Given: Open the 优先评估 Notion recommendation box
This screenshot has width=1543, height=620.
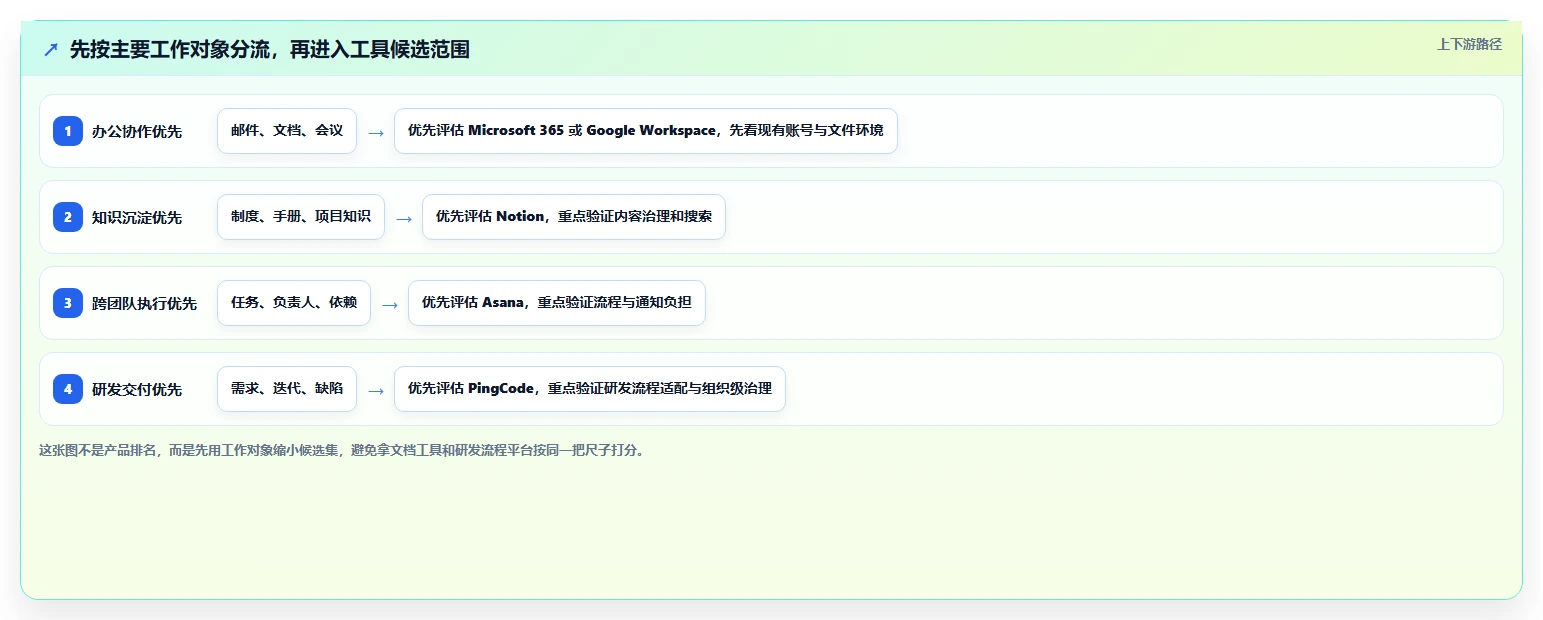Looking at the screenshot, I should (x=574, y=217).
